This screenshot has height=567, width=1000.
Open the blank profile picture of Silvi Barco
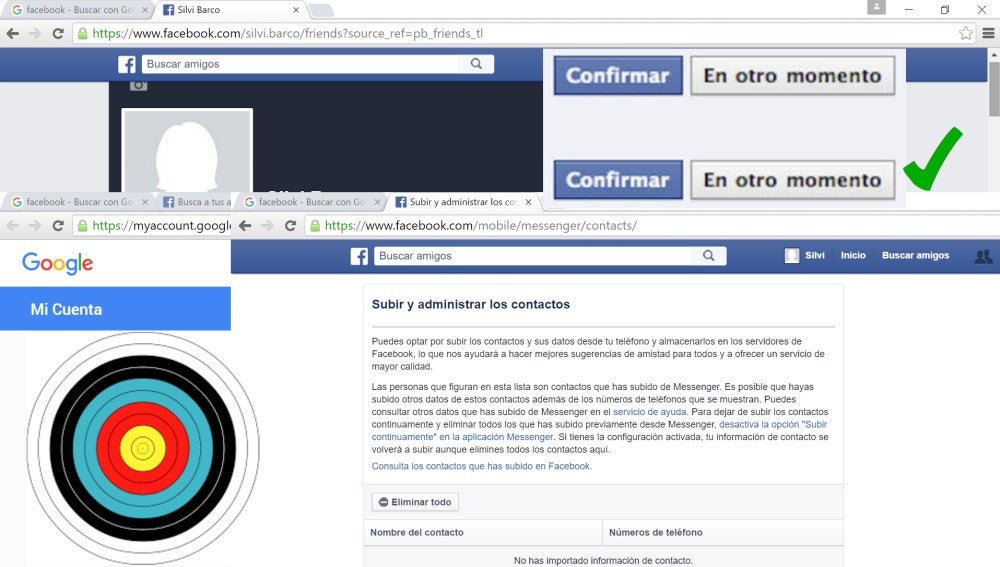pos(187,151)
